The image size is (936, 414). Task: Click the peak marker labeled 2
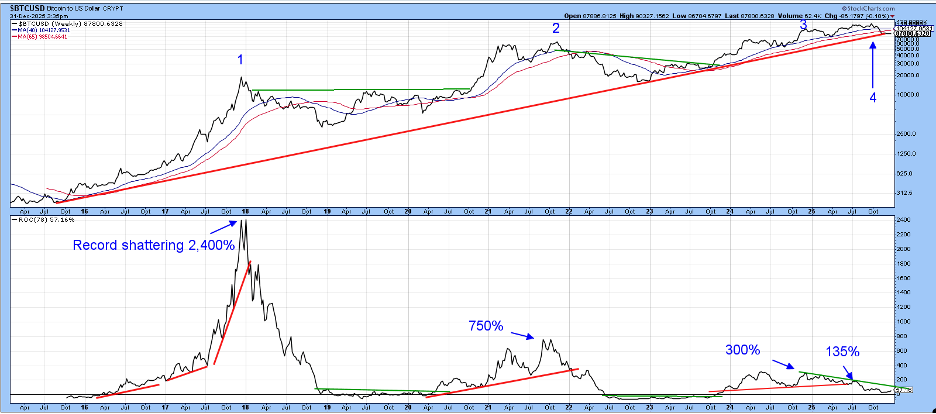[556, 28]
